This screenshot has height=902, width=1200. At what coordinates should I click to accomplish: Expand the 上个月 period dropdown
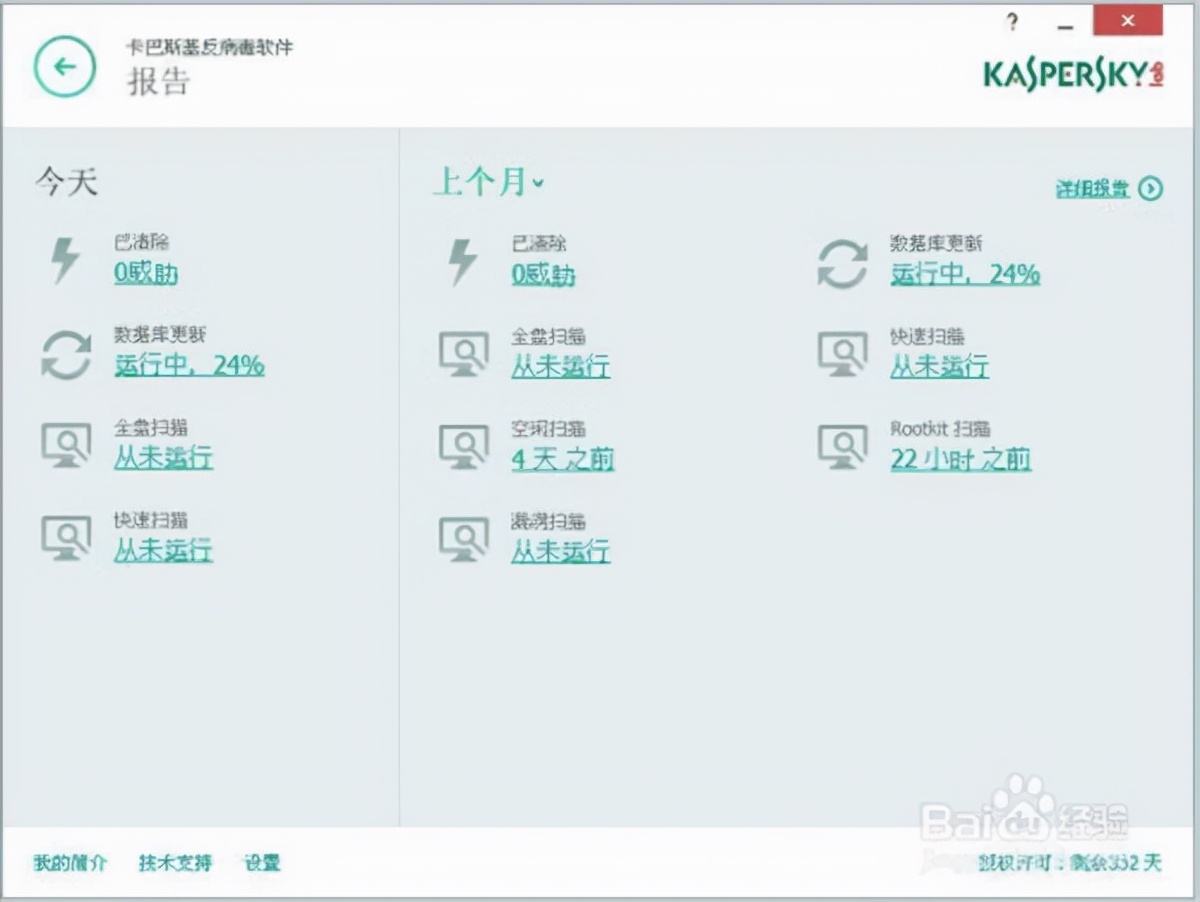tap(488, 182)
